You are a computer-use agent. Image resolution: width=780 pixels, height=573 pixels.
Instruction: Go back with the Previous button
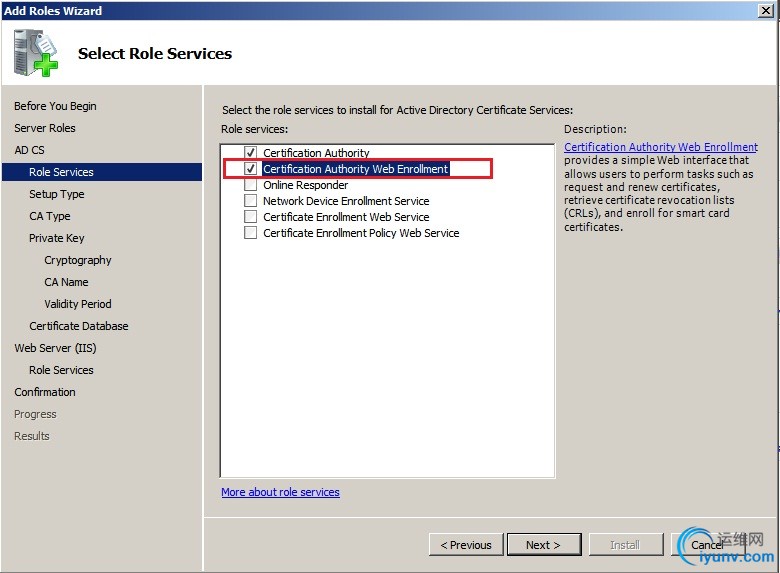(x=466, y=545)
